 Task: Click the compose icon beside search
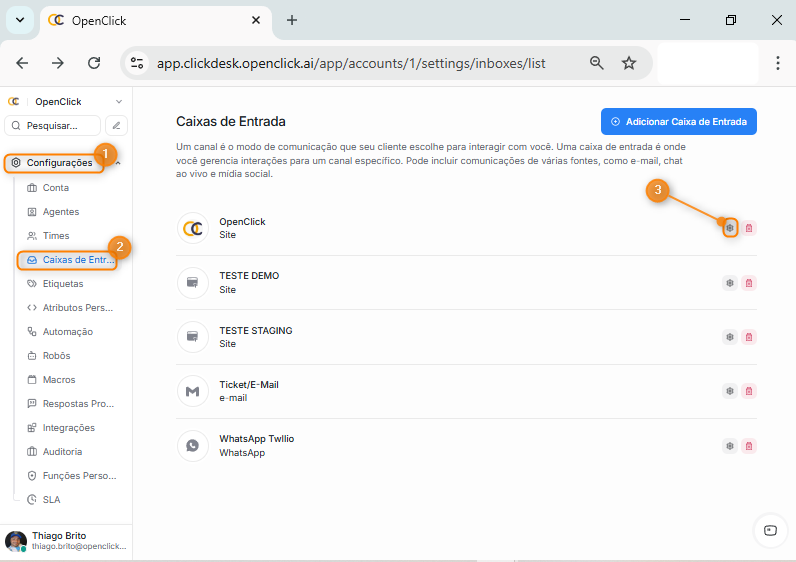pyautogui.click(x=117, y=126)
